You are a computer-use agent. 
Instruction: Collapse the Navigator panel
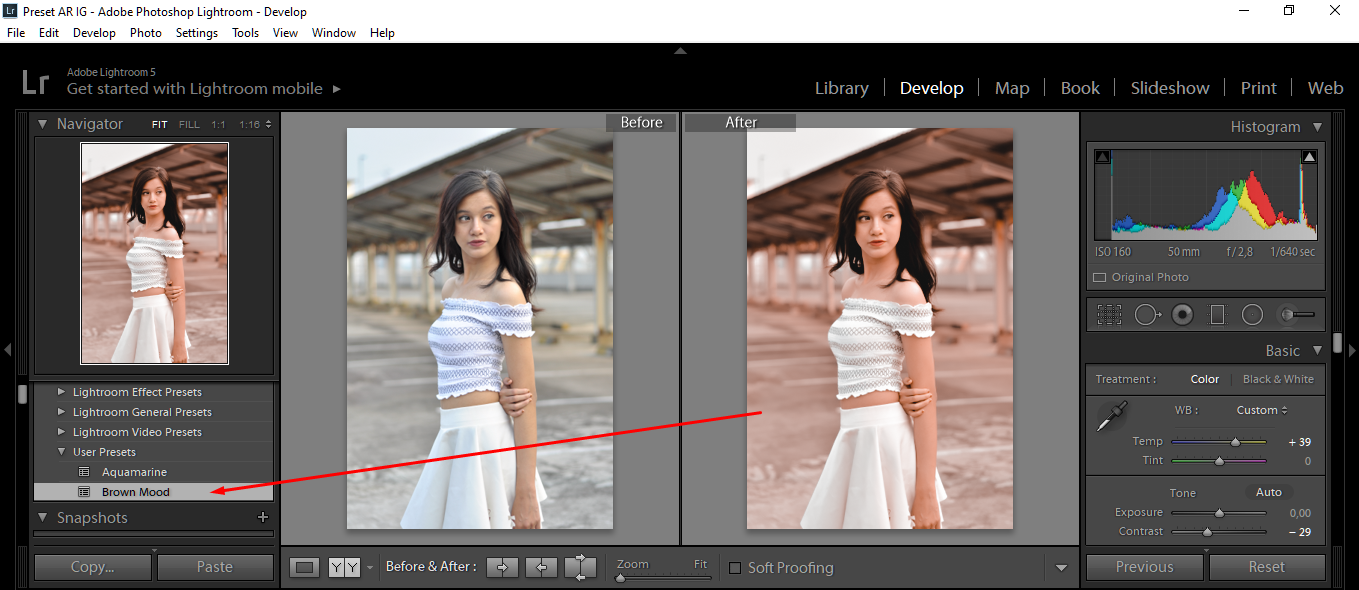point(43,124)
